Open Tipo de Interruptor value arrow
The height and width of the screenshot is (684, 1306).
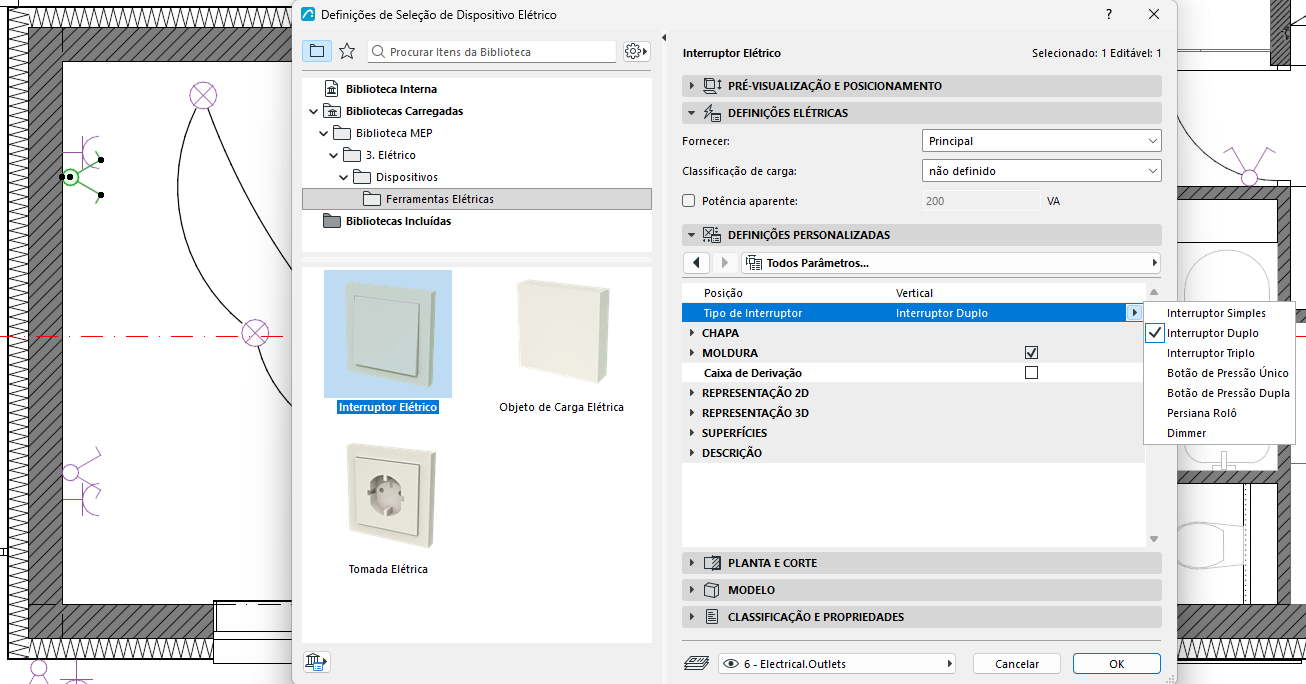click(x=1133, y=313)
